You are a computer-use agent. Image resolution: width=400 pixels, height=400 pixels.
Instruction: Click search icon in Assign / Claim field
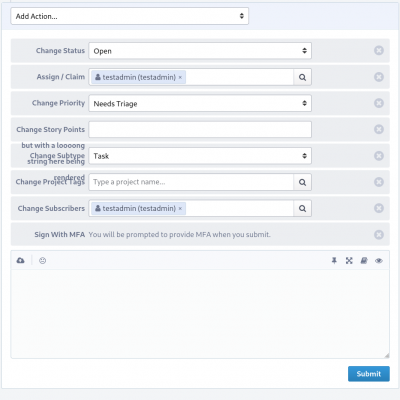point(302,77)
